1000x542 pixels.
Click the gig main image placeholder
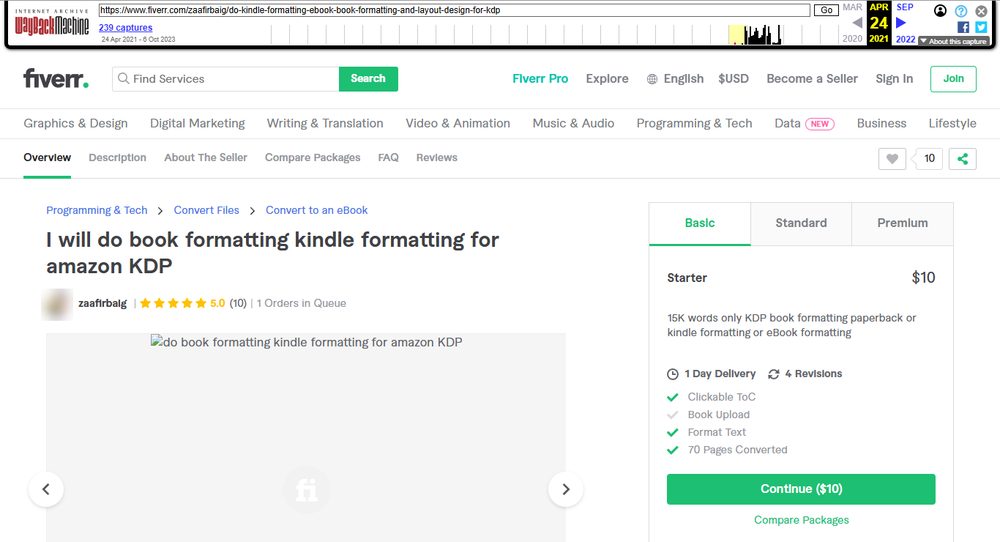pos(305,437)
